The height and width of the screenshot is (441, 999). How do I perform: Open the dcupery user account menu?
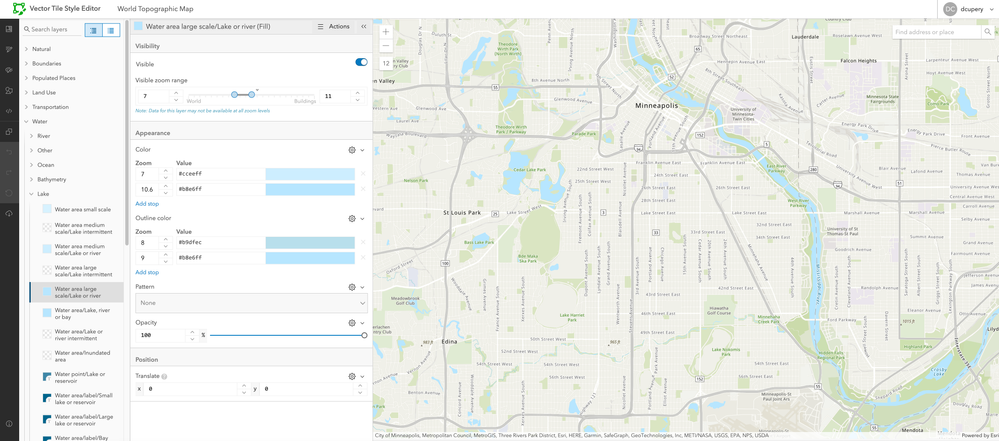tap(968, 9)
